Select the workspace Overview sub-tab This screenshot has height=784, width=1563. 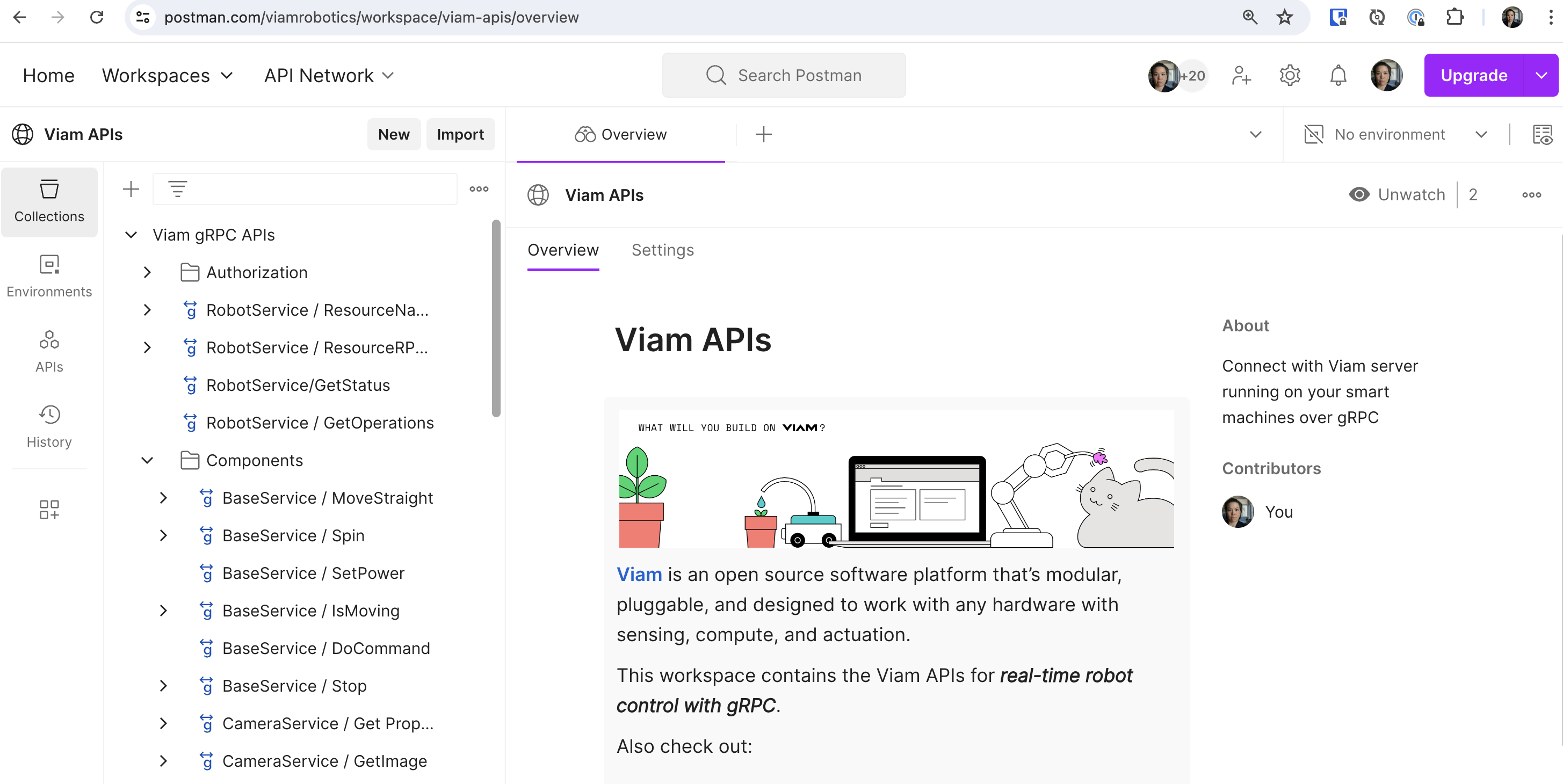coord(563,250)
